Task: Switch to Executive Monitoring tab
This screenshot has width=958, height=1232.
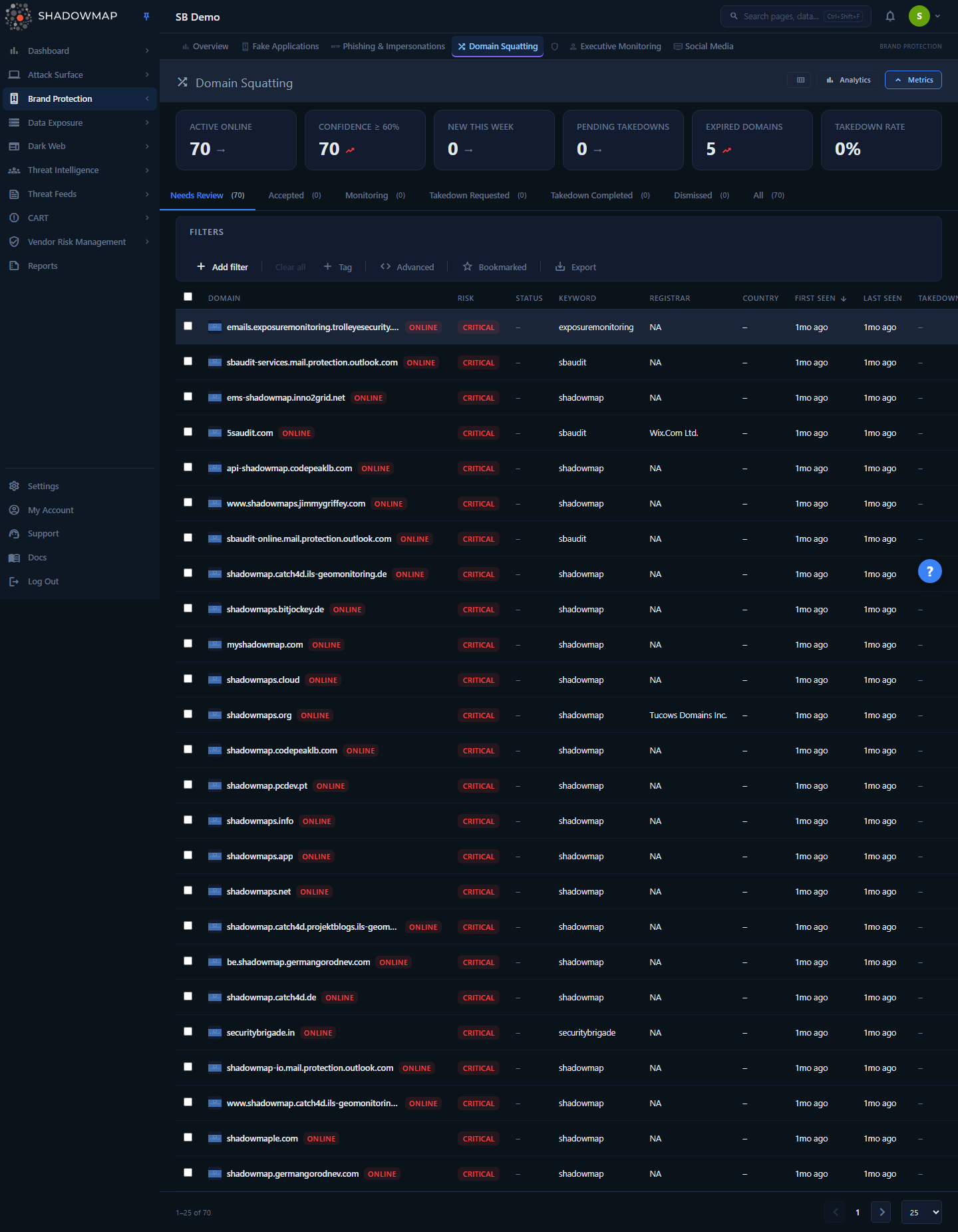Action: (x=615, y=47)
